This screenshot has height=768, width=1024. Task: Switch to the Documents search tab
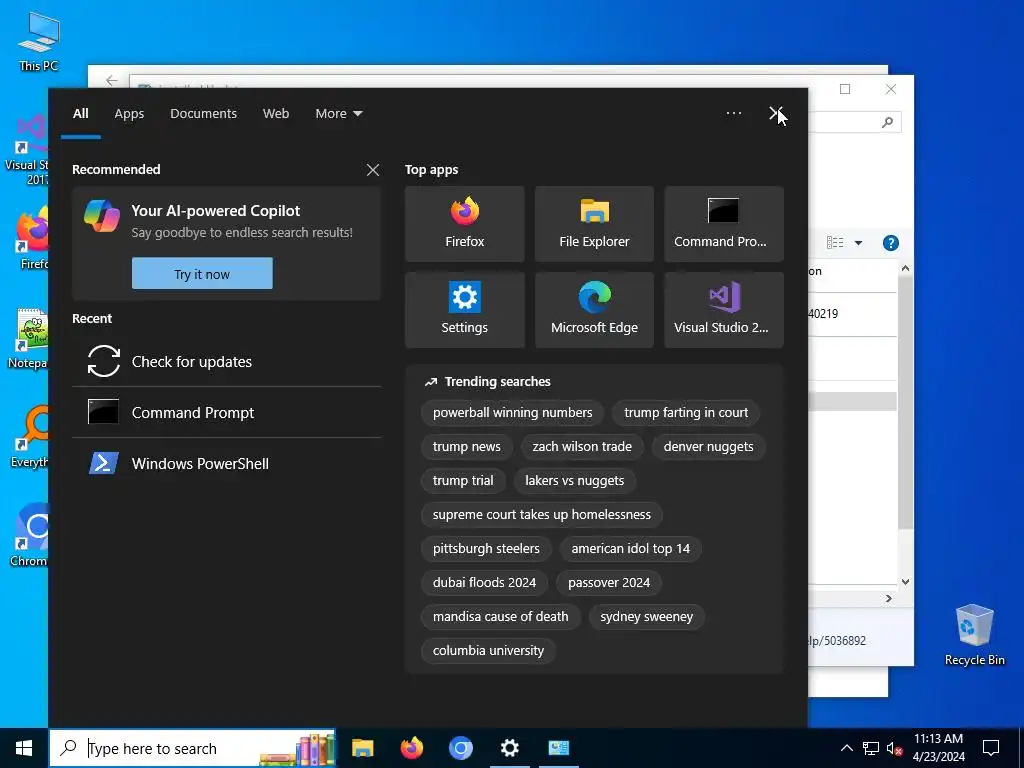pos(203,114)
